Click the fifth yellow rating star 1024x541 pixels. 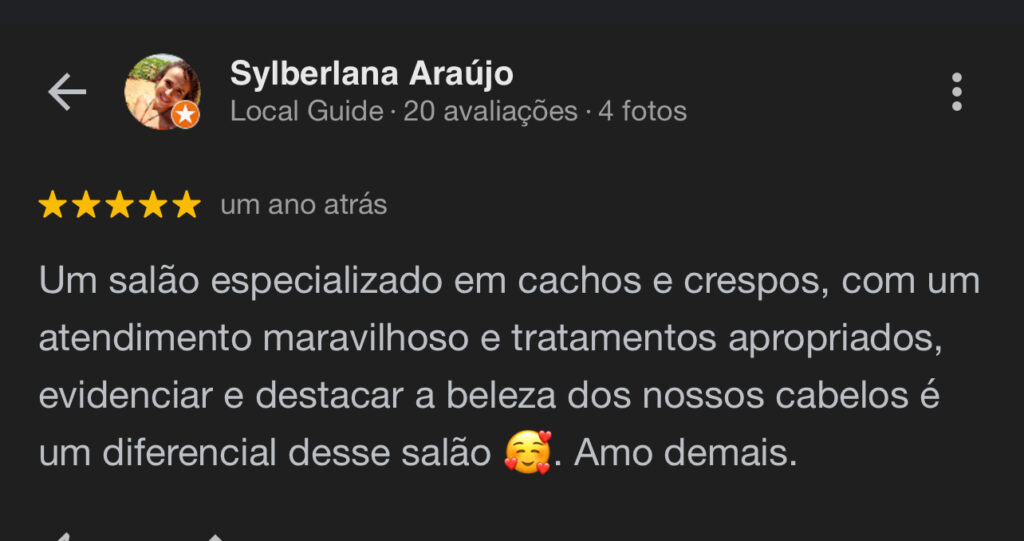point(187,205)
